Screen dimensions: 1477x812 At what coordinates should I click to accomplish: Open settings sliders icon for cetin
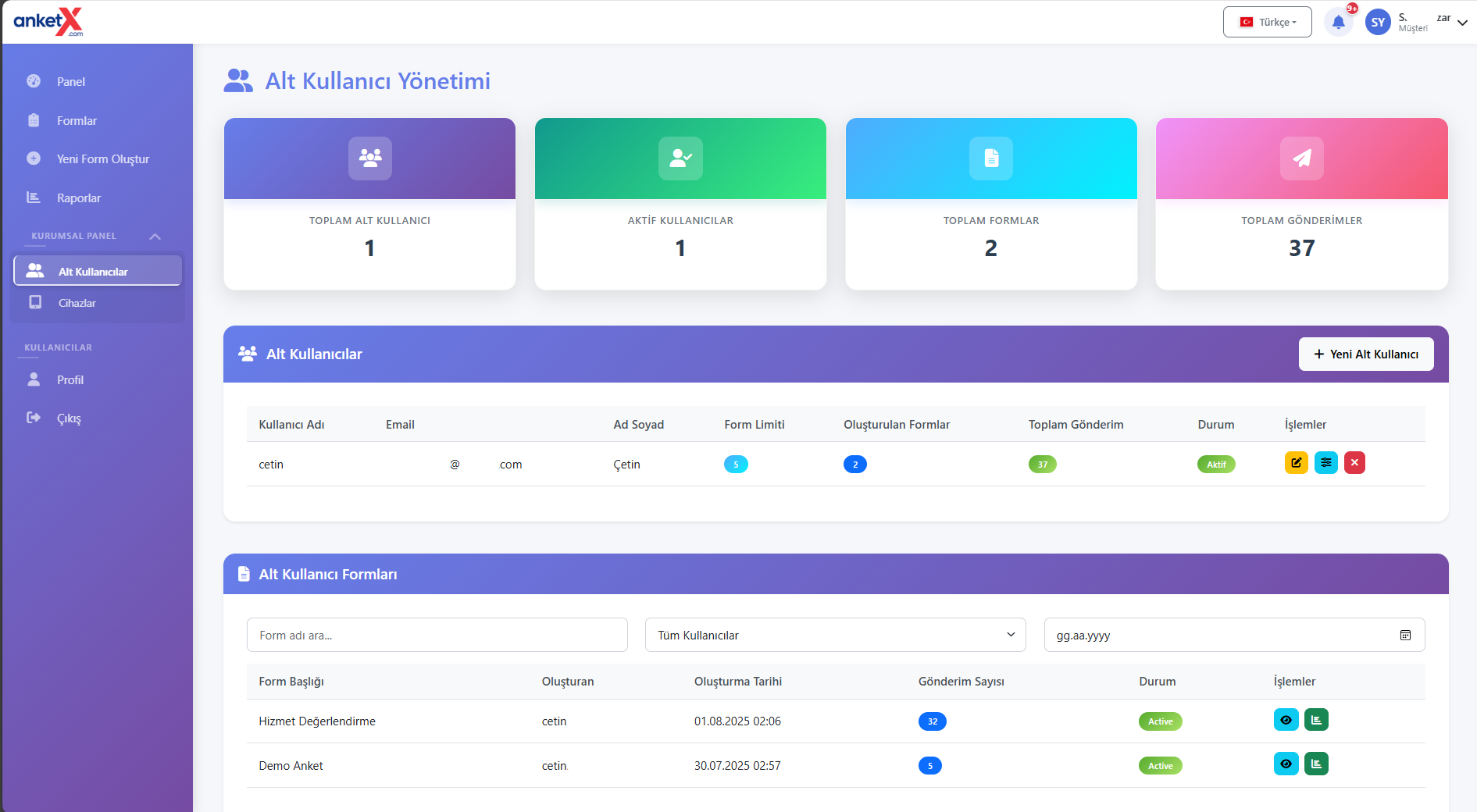(1325, 463)
